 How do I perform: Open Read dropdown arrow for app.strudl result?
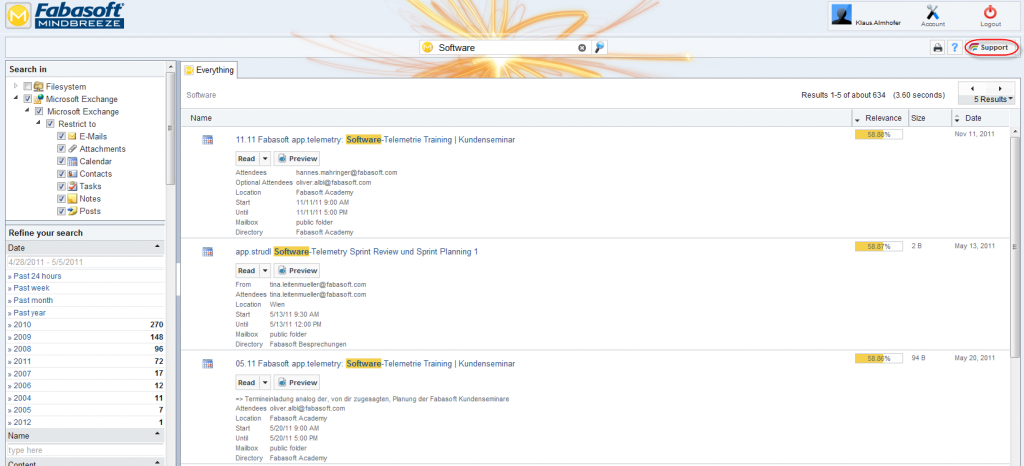(264, 271)
